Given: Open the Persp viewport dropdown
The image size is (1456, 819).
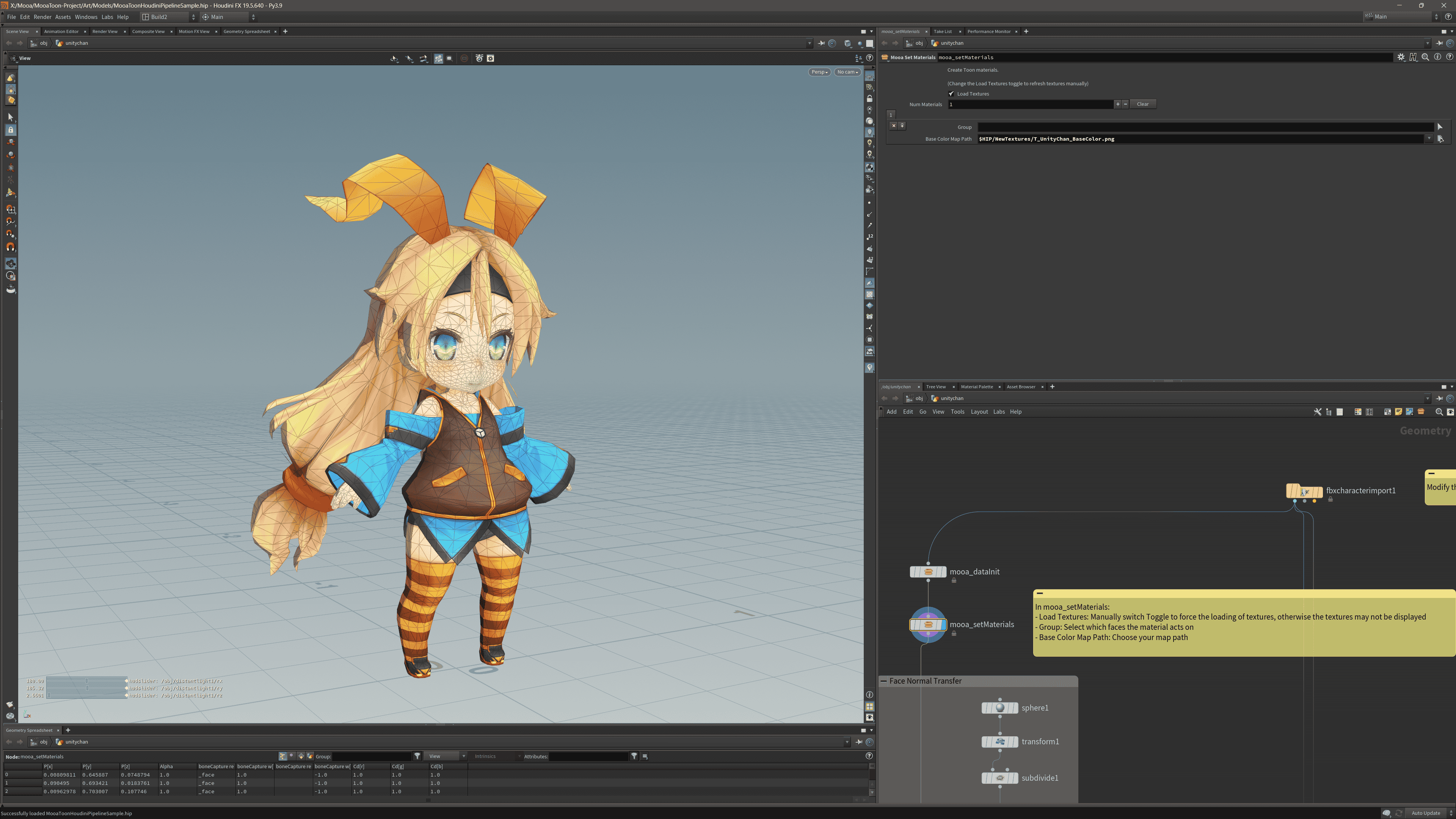Looking at the screenshot, I should click(x=819, y=72).
